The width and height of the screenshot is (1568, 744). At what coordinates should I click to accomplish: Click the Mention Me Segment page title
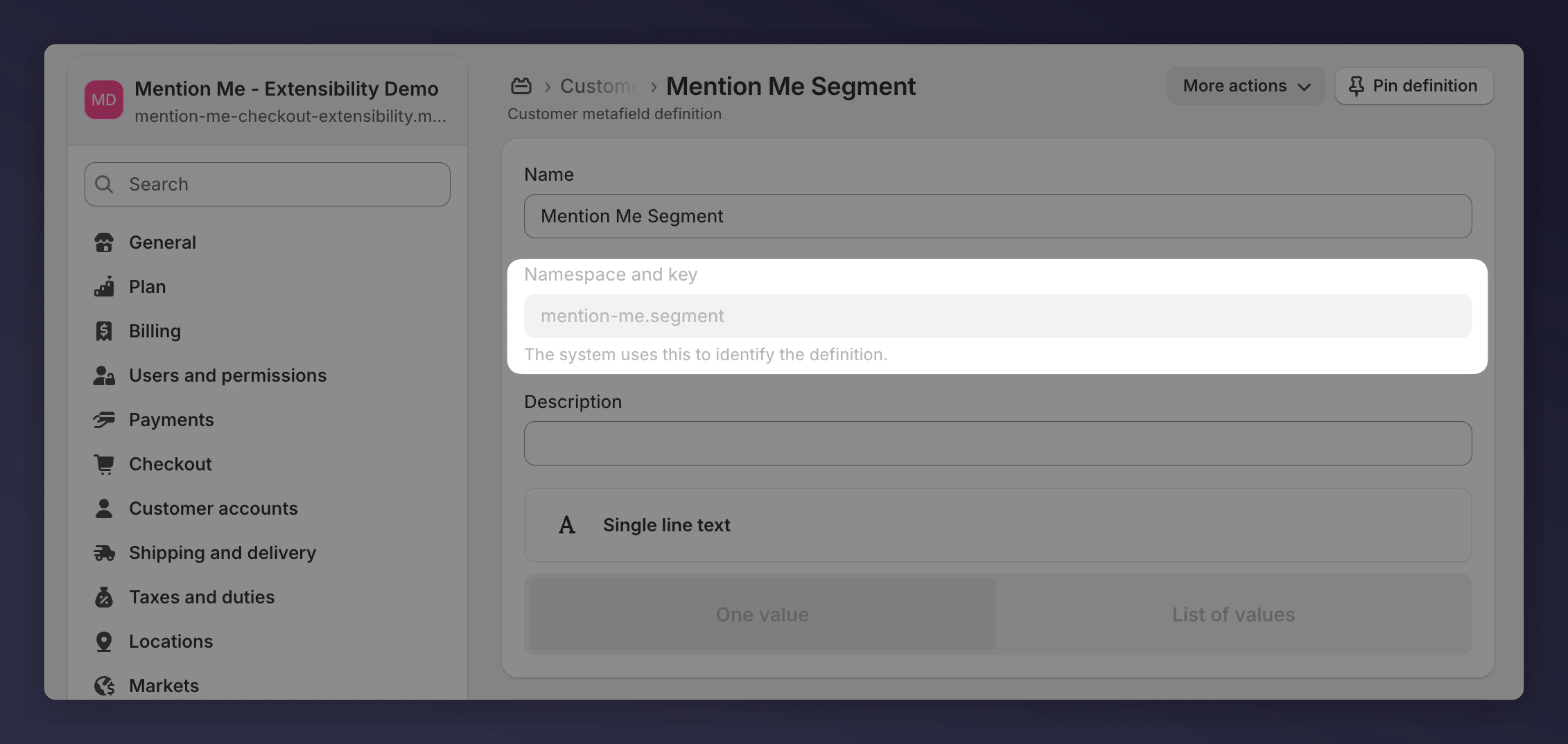[x=791, y=86]
